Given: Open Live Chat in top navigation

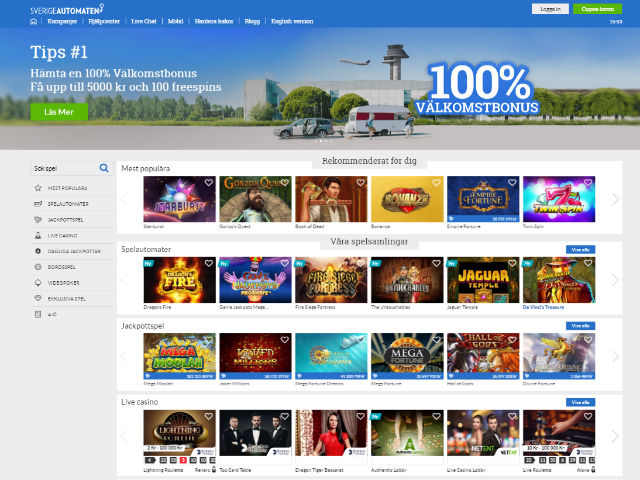Looking at the screenshot, I should [x=144, y=21].
